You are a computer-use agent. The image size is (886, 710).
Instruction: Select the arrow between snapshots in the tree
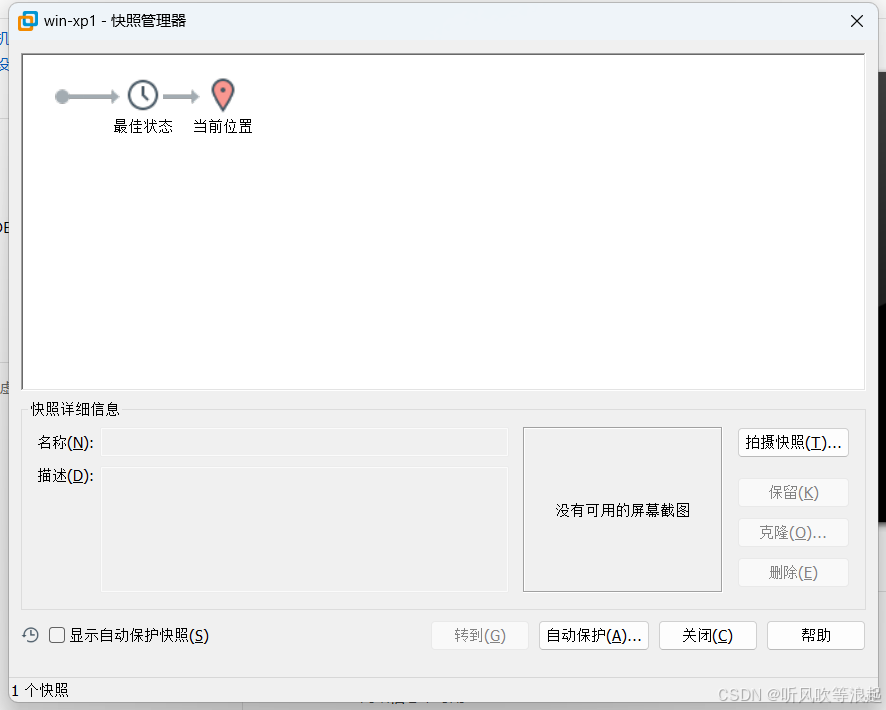(x=182, y=95)
